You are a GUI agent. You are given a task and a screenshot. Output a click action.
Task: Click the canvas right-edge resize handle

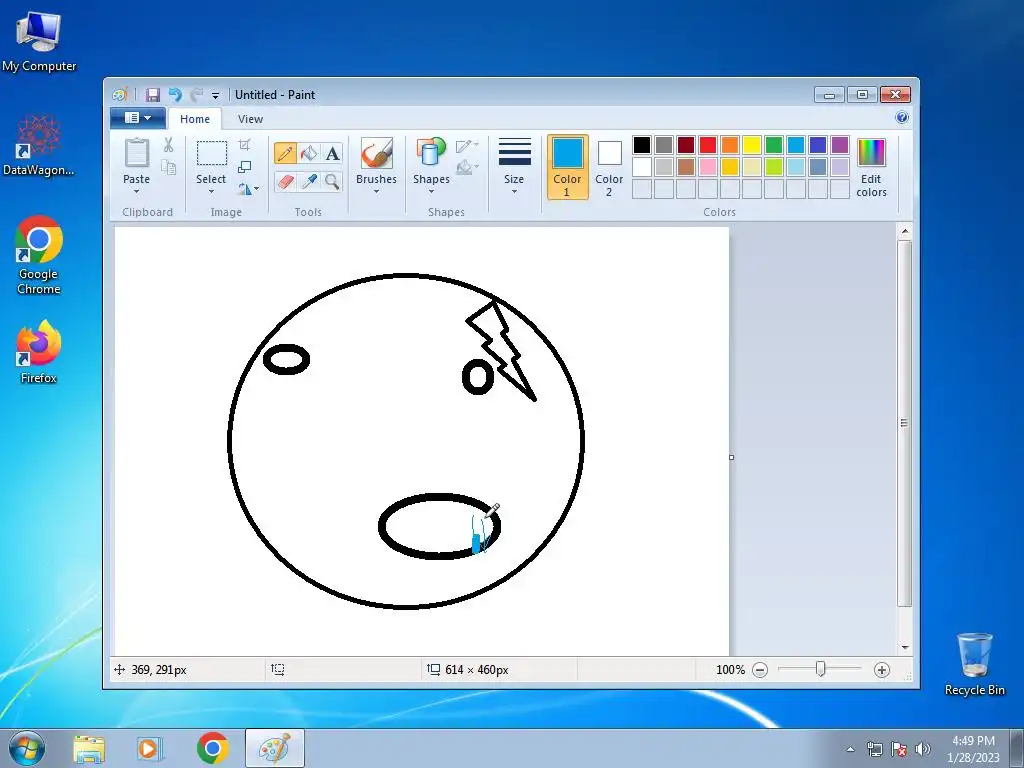[x=731, y=457]
